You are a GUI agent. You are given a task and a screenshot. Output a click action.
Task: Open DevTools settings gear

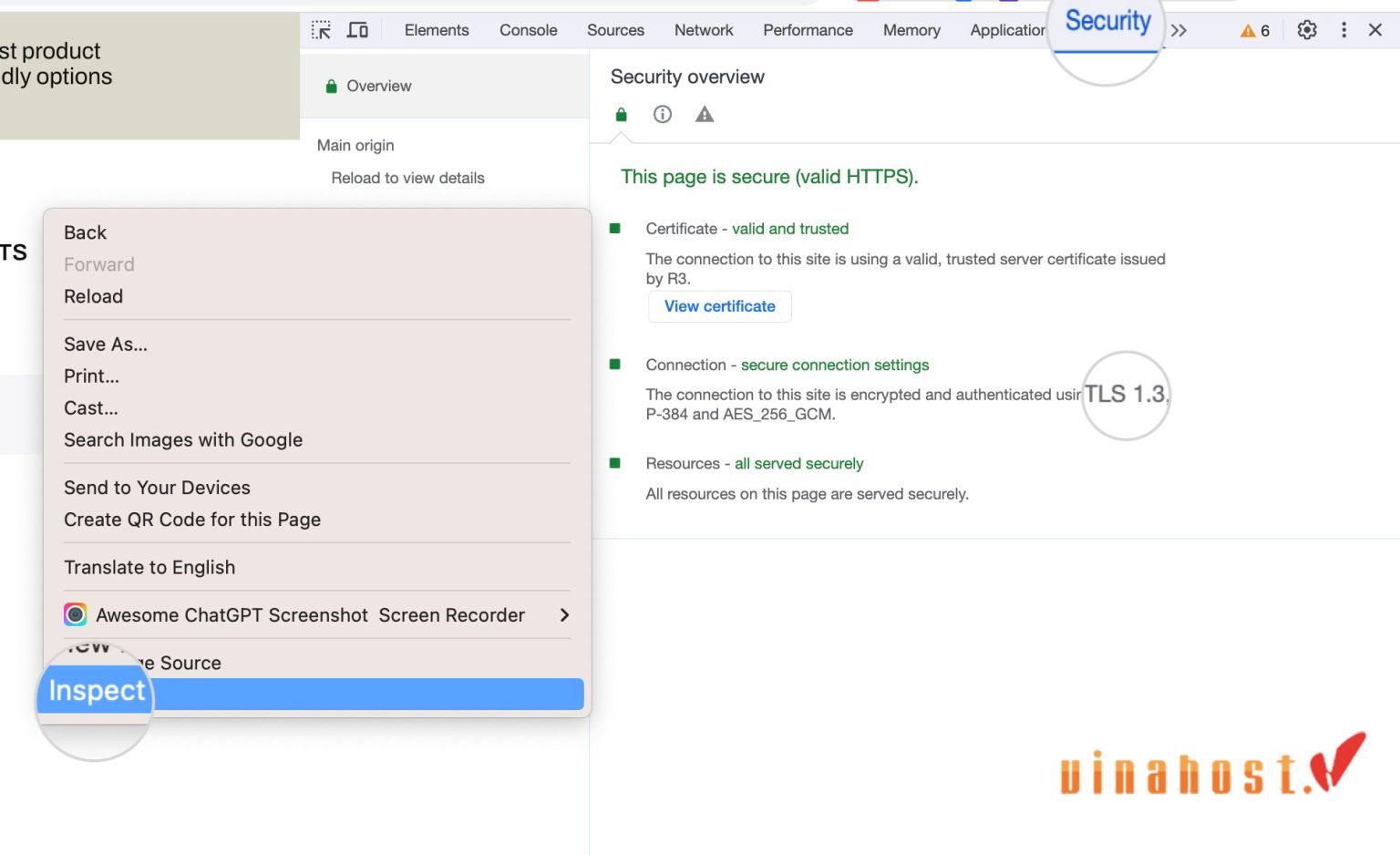point(1307,30)
